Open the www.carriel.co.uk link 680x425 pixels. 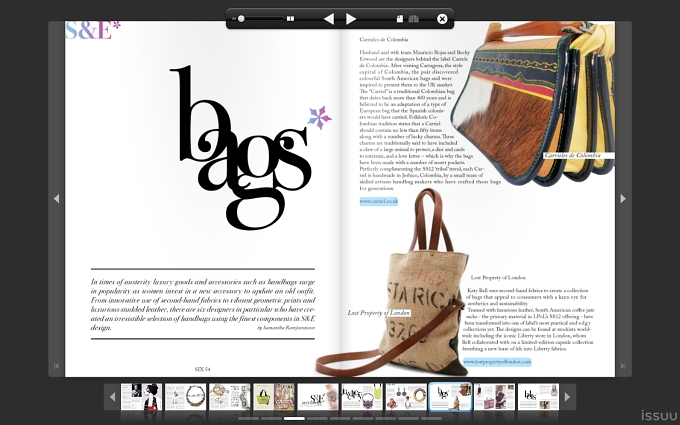[x=379, y=201]
